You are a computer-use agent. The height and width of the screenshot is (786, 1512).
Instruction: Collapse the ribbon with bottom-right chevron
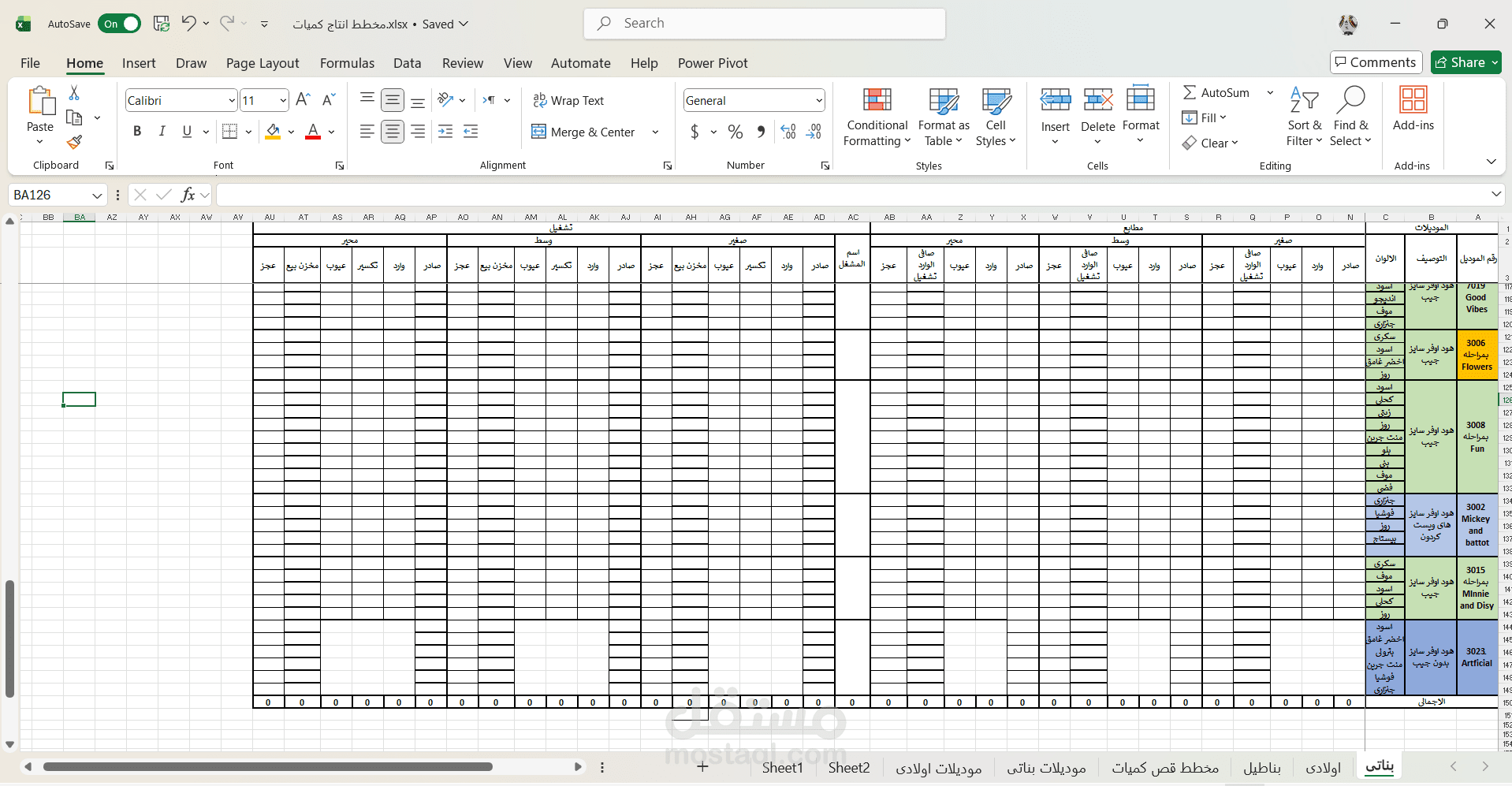[x=1491, y=162]
